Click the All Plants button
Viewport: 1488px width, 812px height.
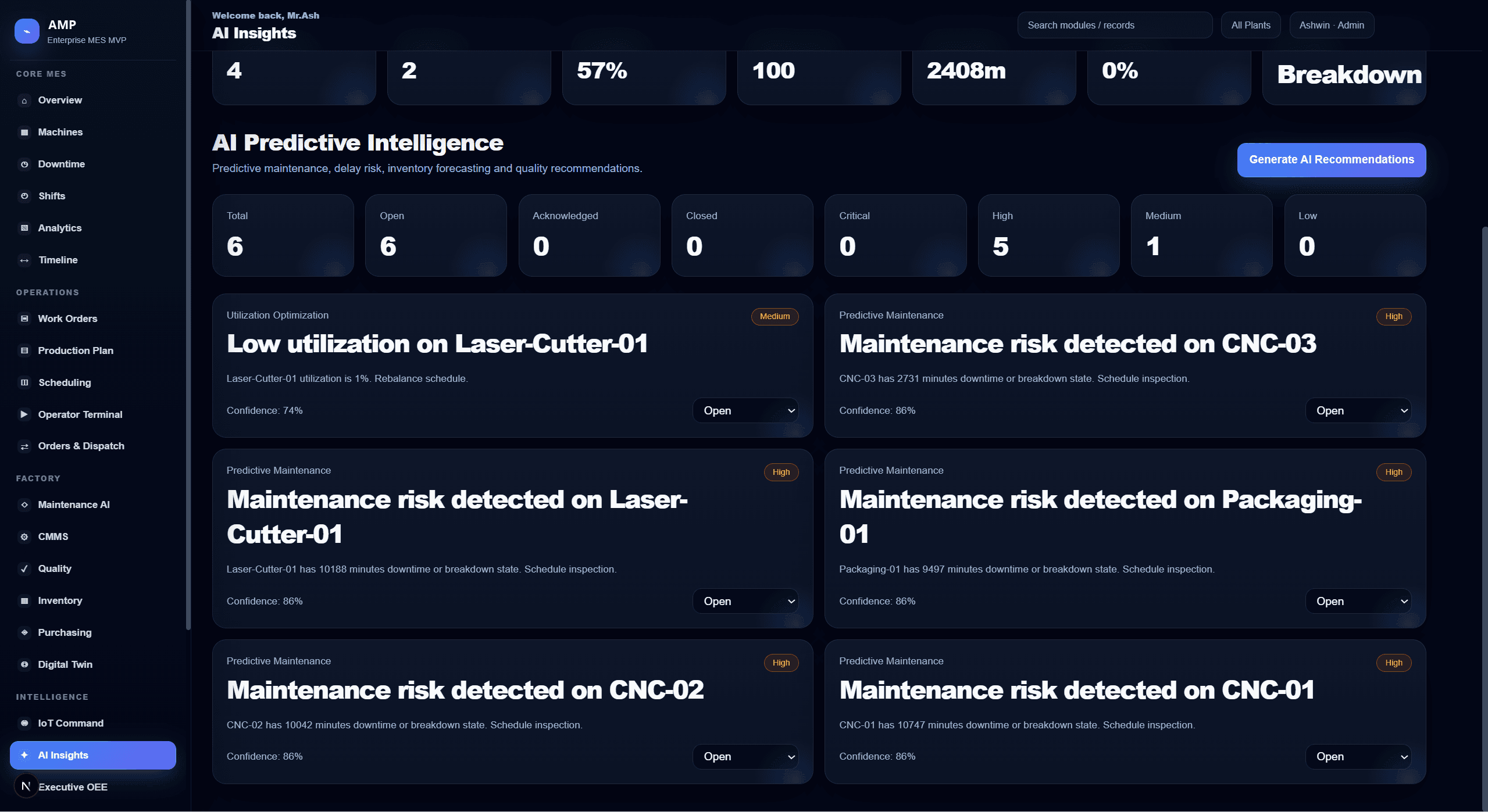pyautogui.click(x=1251, y=25)
